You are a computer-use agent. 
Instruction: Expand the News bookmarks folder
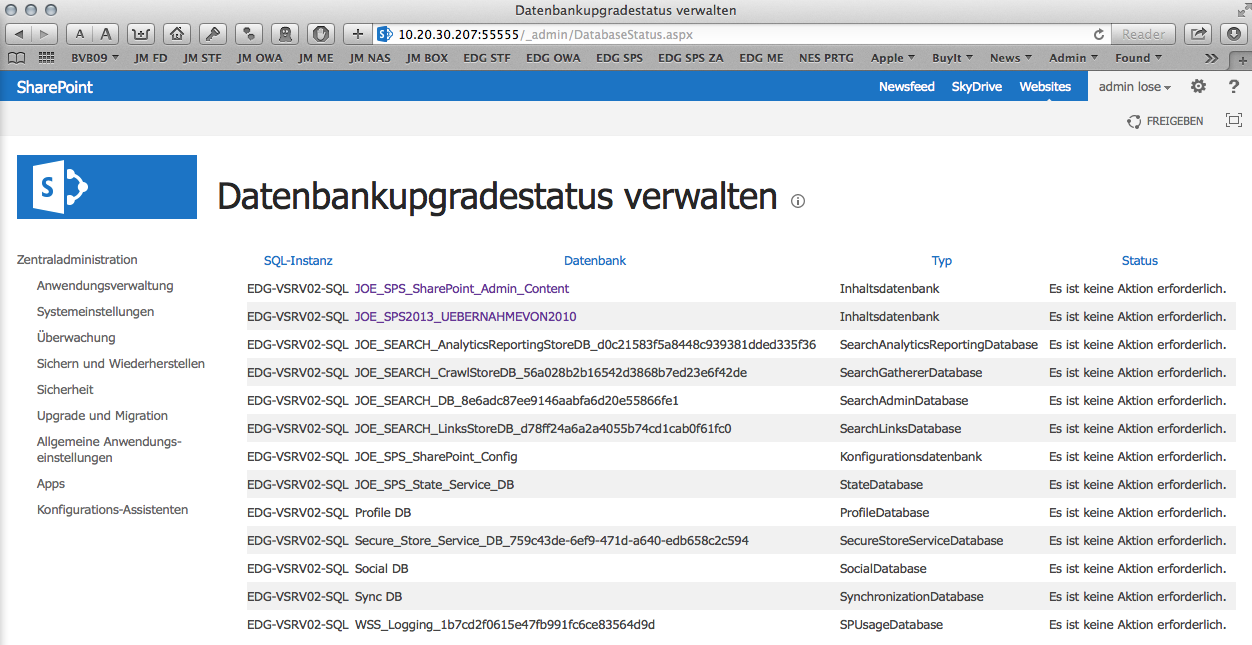1011,58
